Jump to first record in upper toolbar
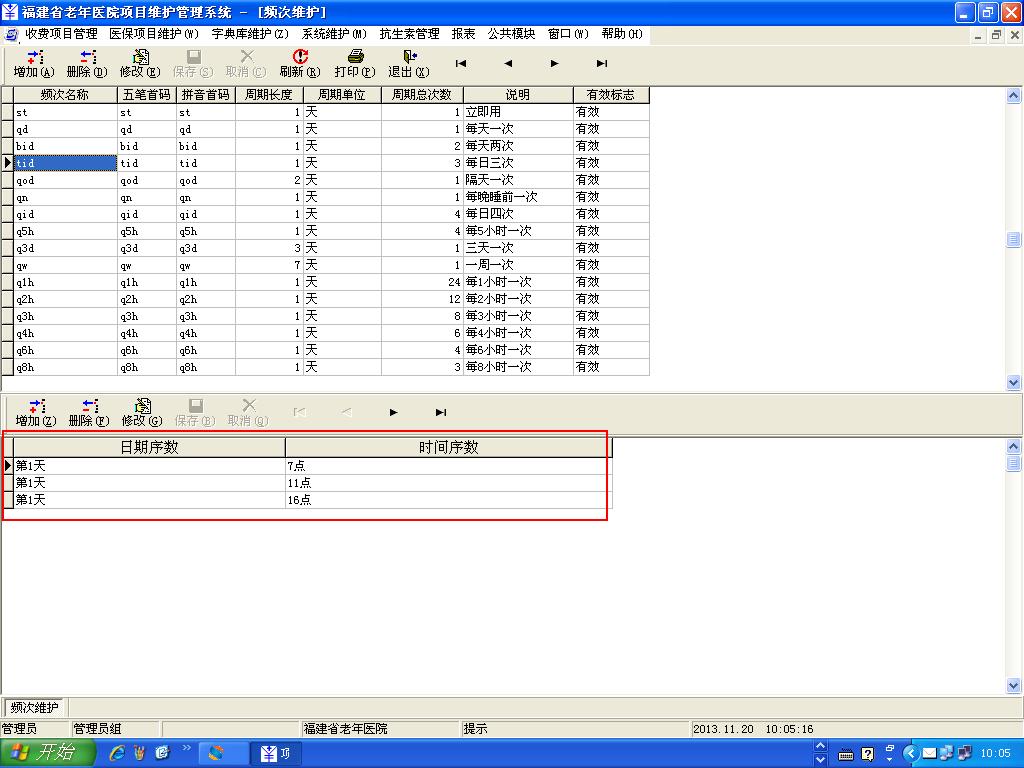The image size is (1024, 768). point(461,63)
